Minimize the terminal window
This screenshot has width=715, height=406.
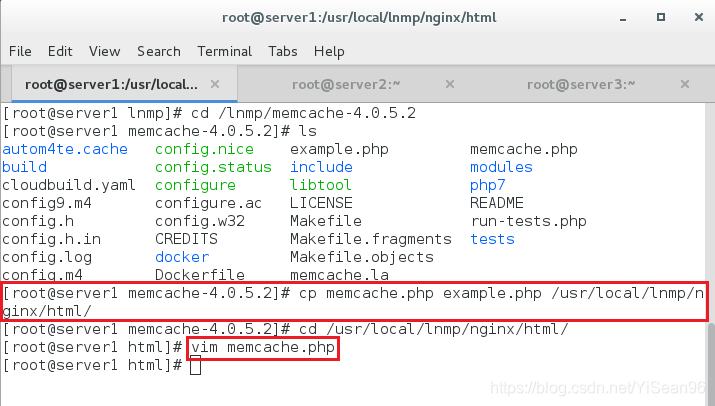[623, 18]
